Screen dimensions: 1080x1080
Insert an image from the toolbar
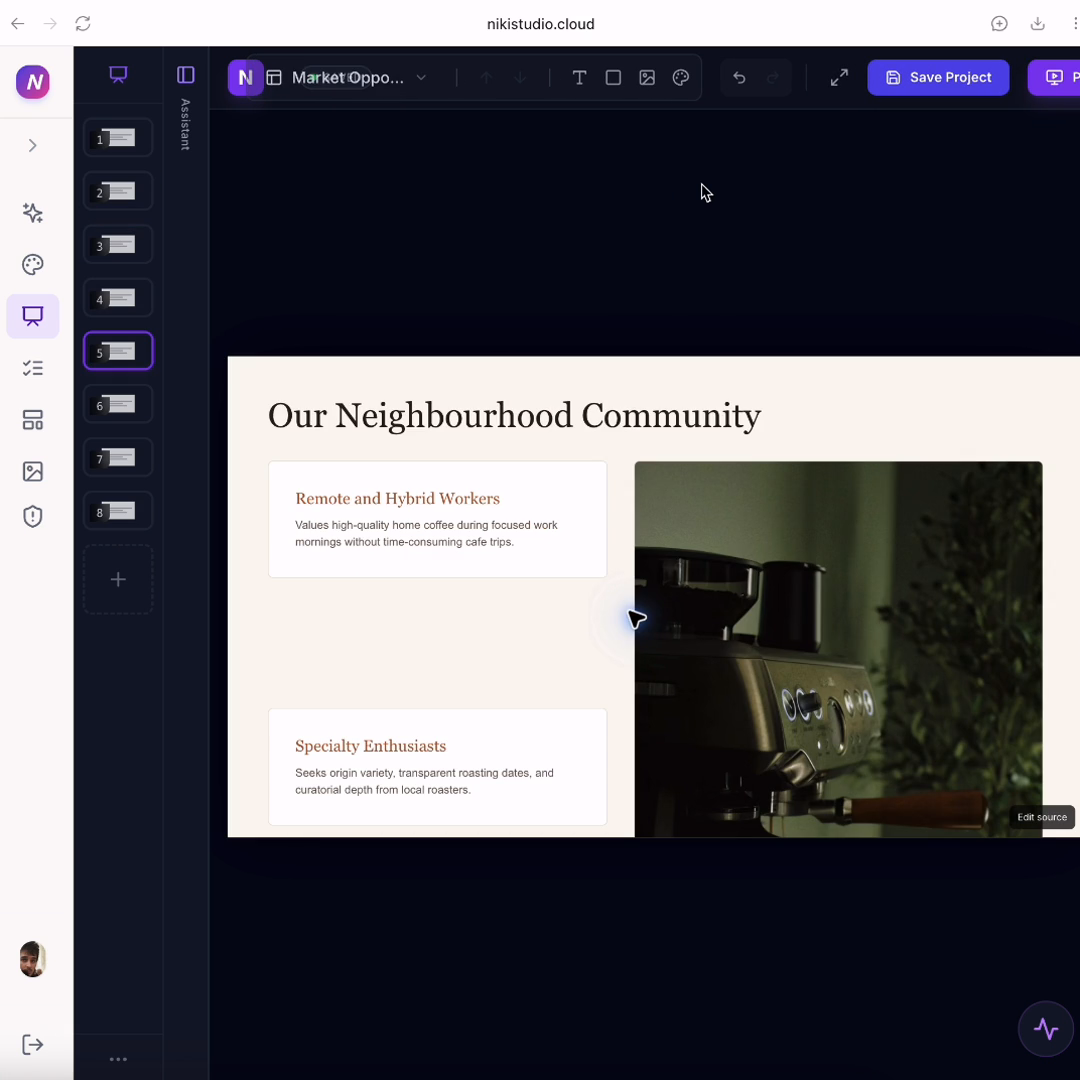tap(647, 78)
